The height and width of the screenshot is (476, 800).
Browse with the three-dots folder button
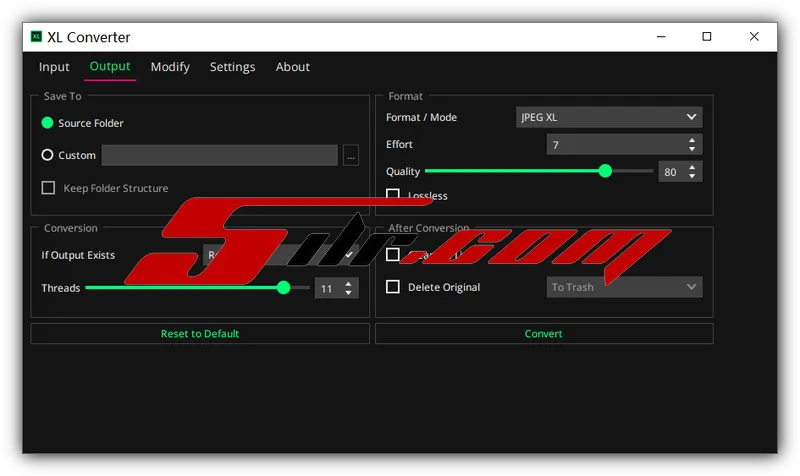click(351, 155)
